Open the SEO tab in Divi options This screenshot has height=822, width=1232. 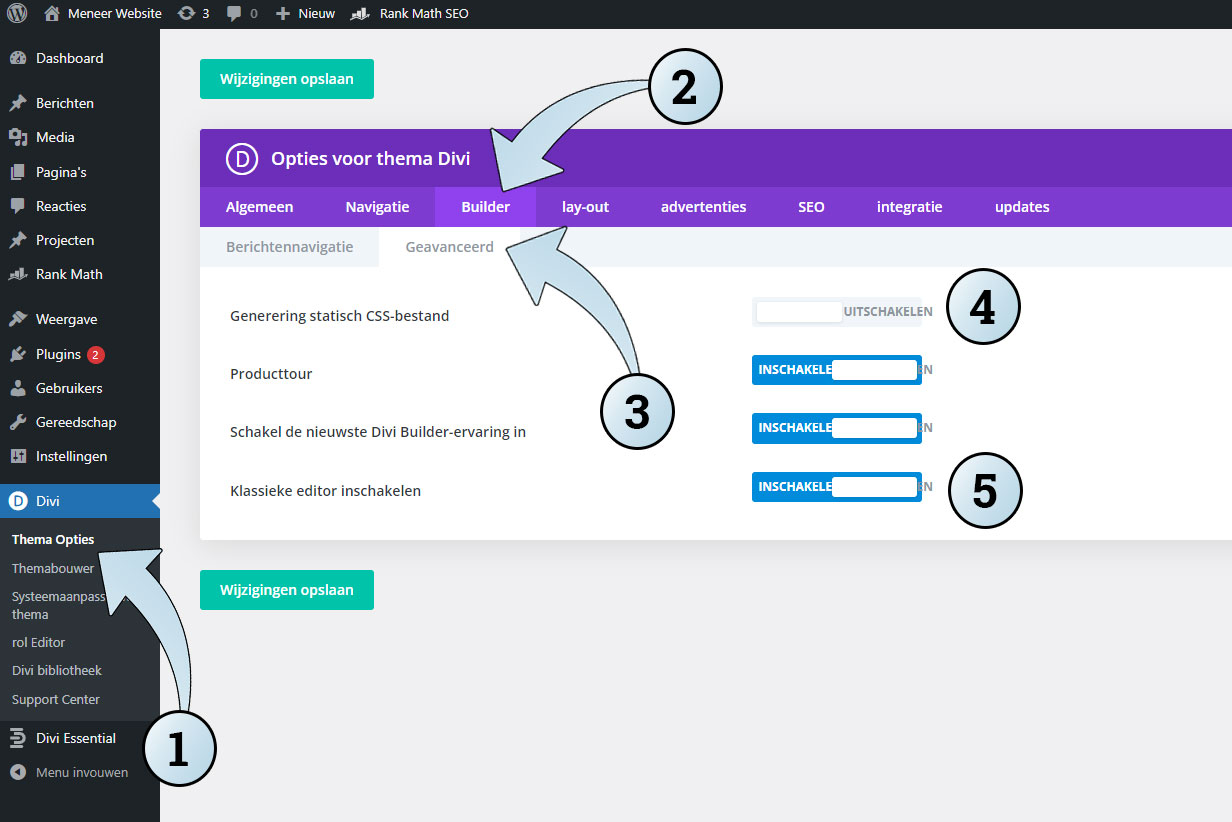tap(811, 207)
